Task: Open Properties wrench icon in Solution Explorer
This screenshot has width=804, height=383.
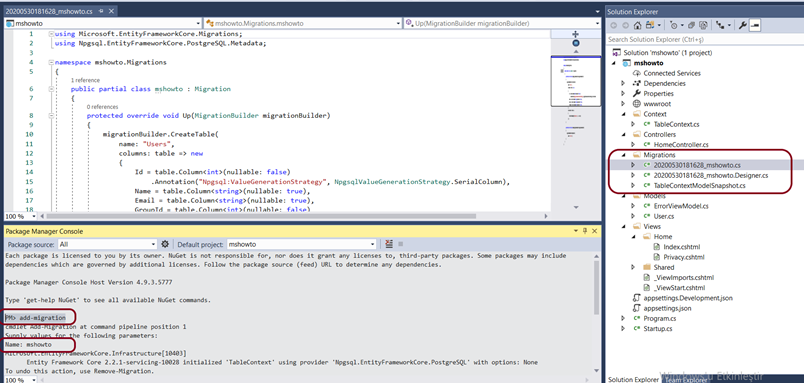Action: 742,25
